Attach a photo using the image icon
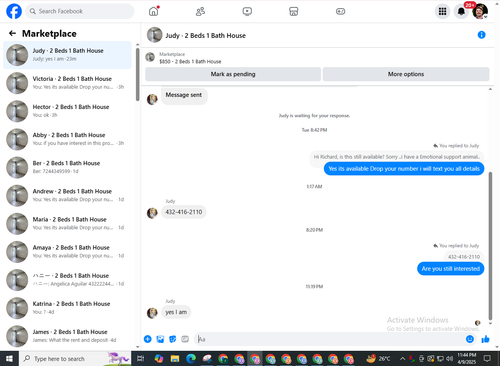This screenshot has height=366, width=500. coord(160,339)
